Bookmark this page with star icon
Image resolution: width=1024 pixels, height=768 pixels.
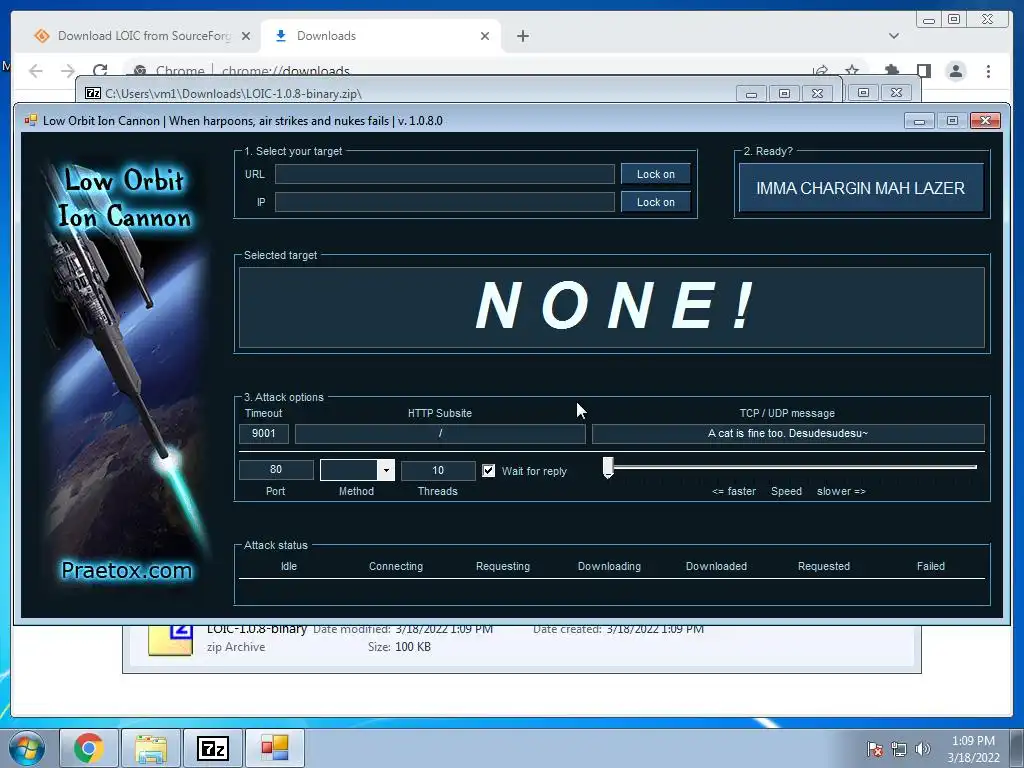tap(852, 70)
